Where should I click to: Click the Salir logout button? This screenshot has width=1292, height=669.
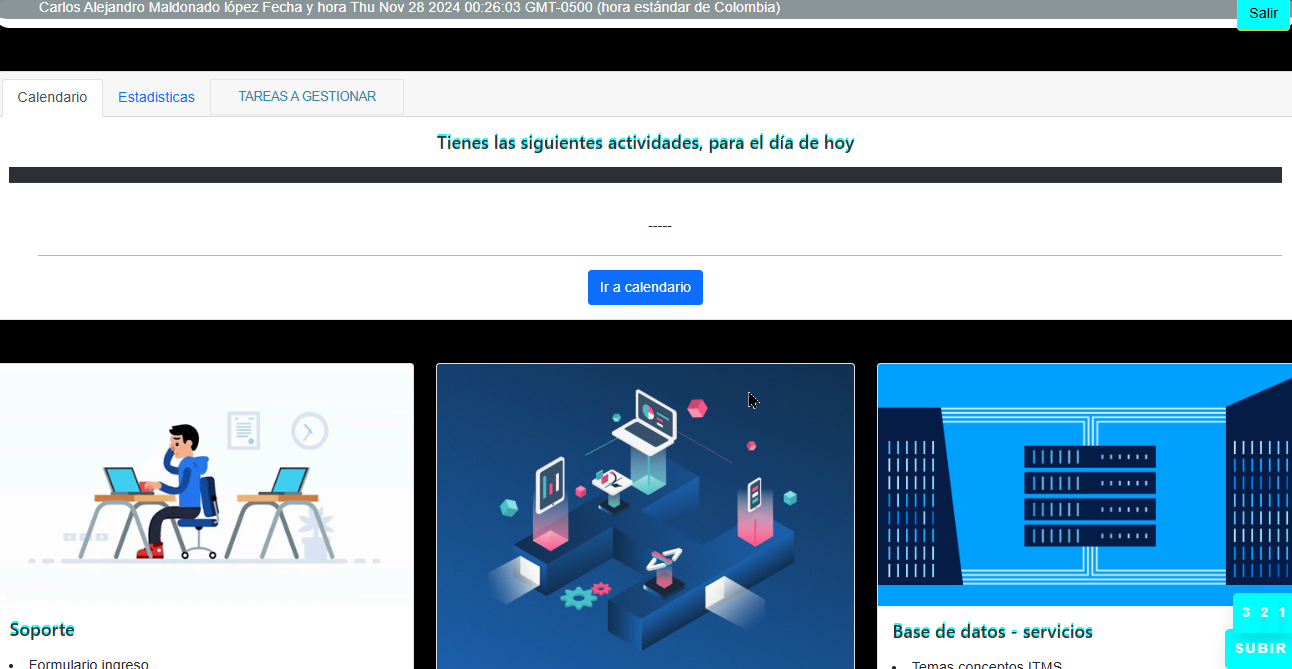[1263, 13]
